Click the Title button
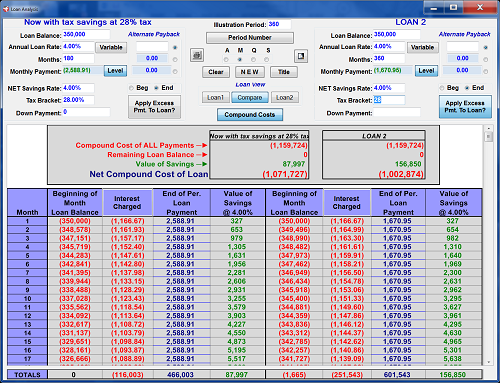 (x=284, y=72)
